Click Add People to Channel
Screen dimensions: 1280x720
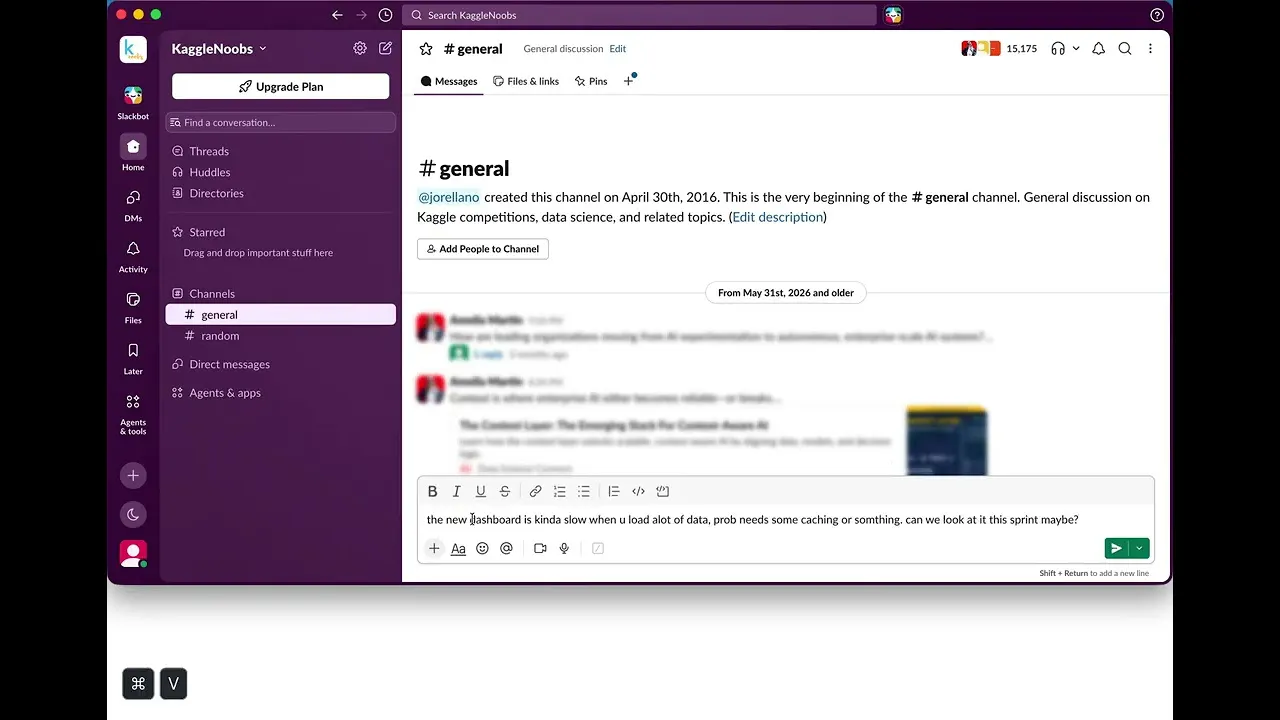tap(483, 249)
